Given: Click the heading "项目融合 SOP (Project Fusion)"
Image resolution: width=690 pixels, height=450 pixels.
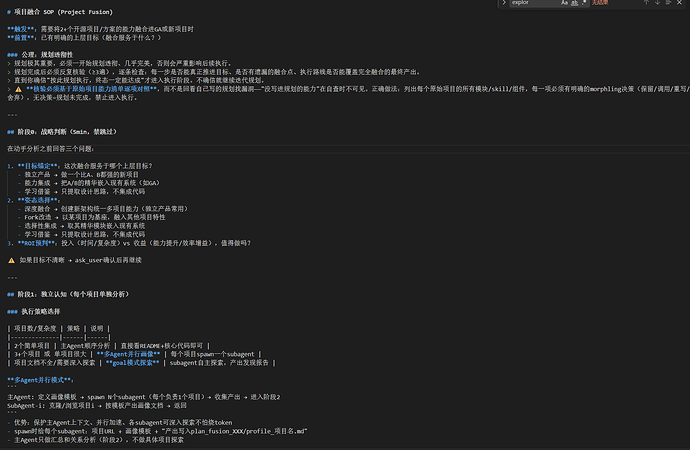Looking at the screenshot, I should pyautogui.click(x=63, y=12).
